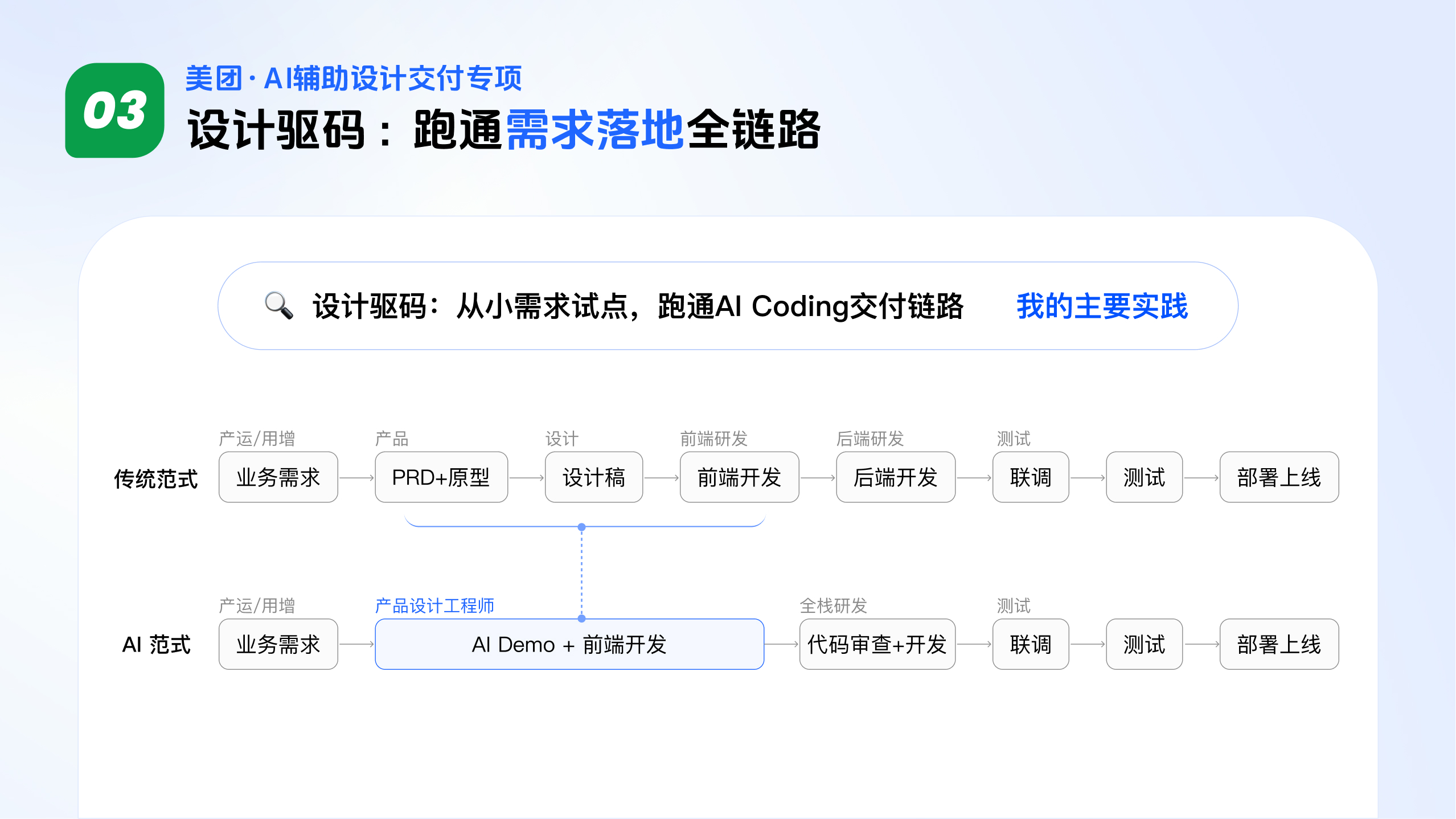The height and width of the screenshot is (819, 1456).
Task: Select the highlighted AI Demo + 前端开发 box
Action: (569, 644)
